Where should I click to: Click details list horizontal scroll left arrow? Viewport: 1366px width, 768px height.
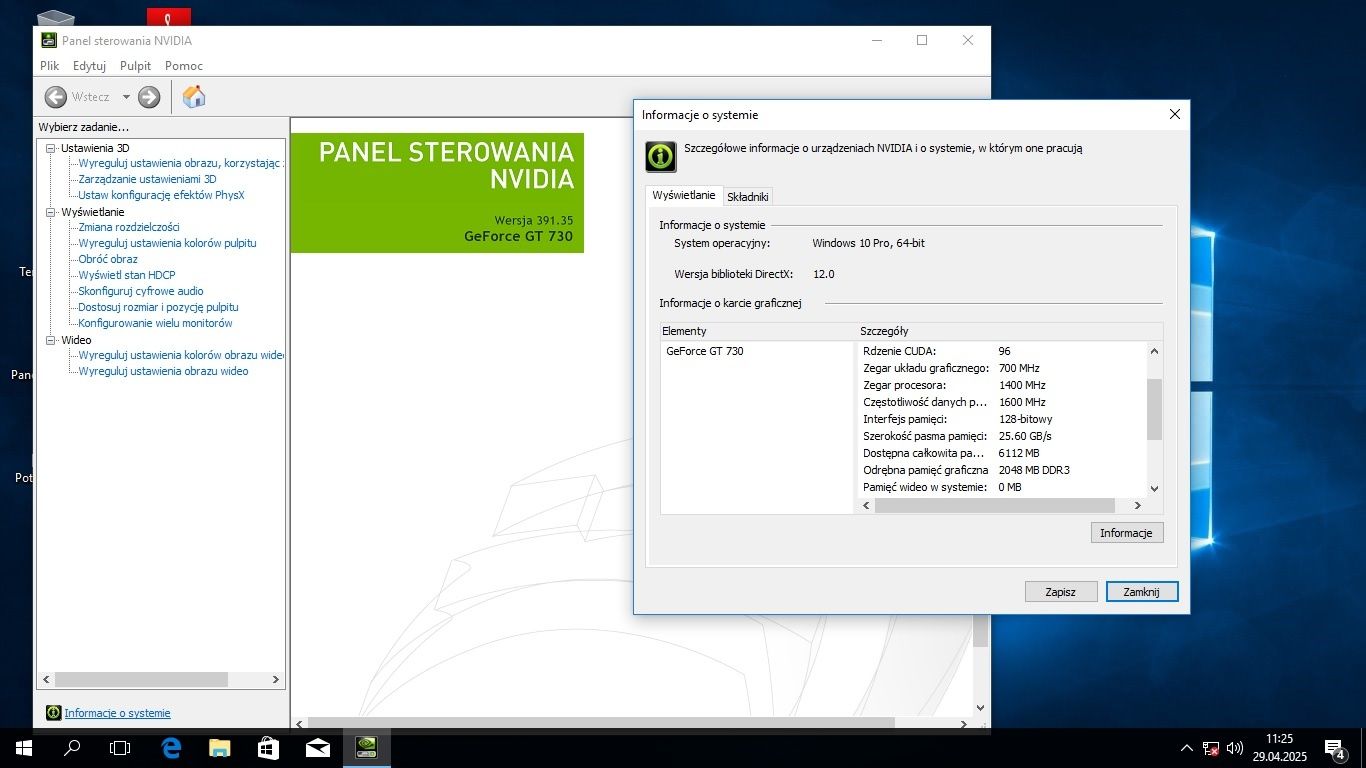click(x=866, y=506)
